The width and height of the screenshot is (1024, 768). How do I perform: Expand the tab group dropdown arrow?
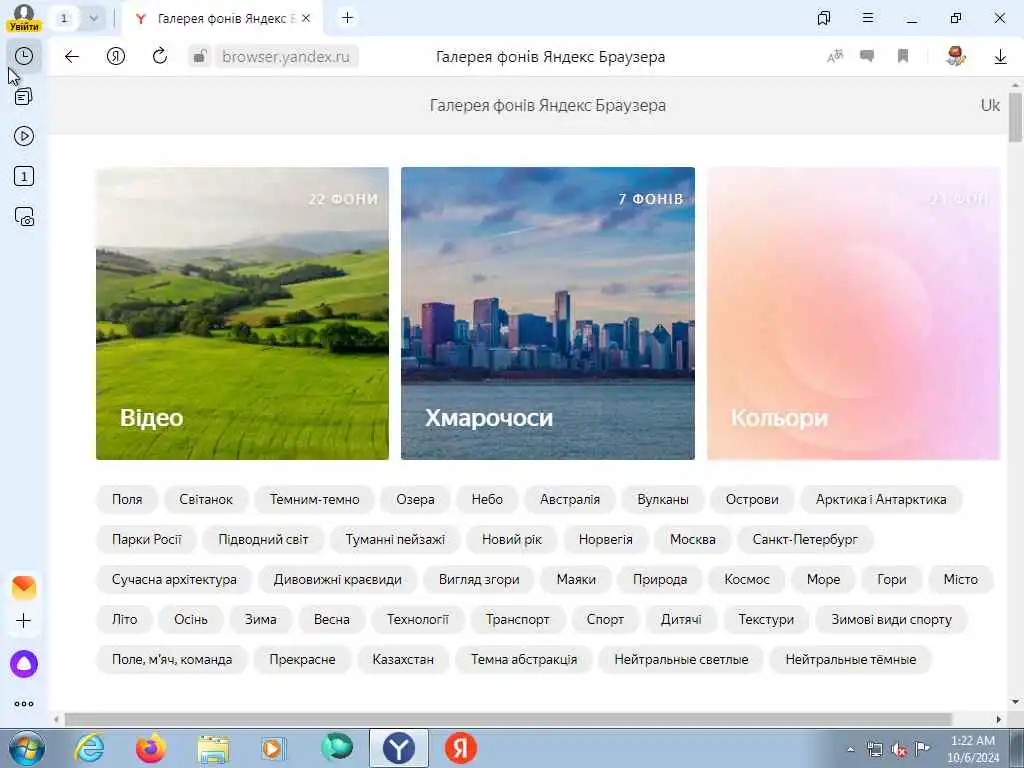(93, 18)
